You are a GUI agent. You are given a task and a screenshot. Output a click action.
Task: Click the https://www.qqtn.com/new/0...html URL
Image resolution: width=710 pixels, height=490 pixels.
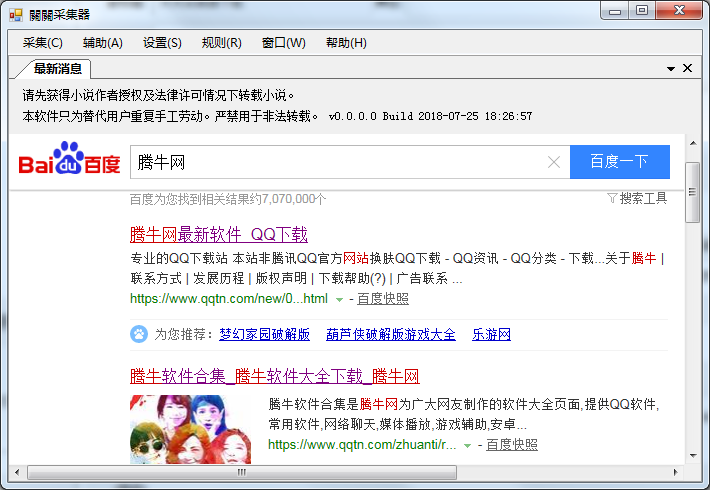coord(229,299)
